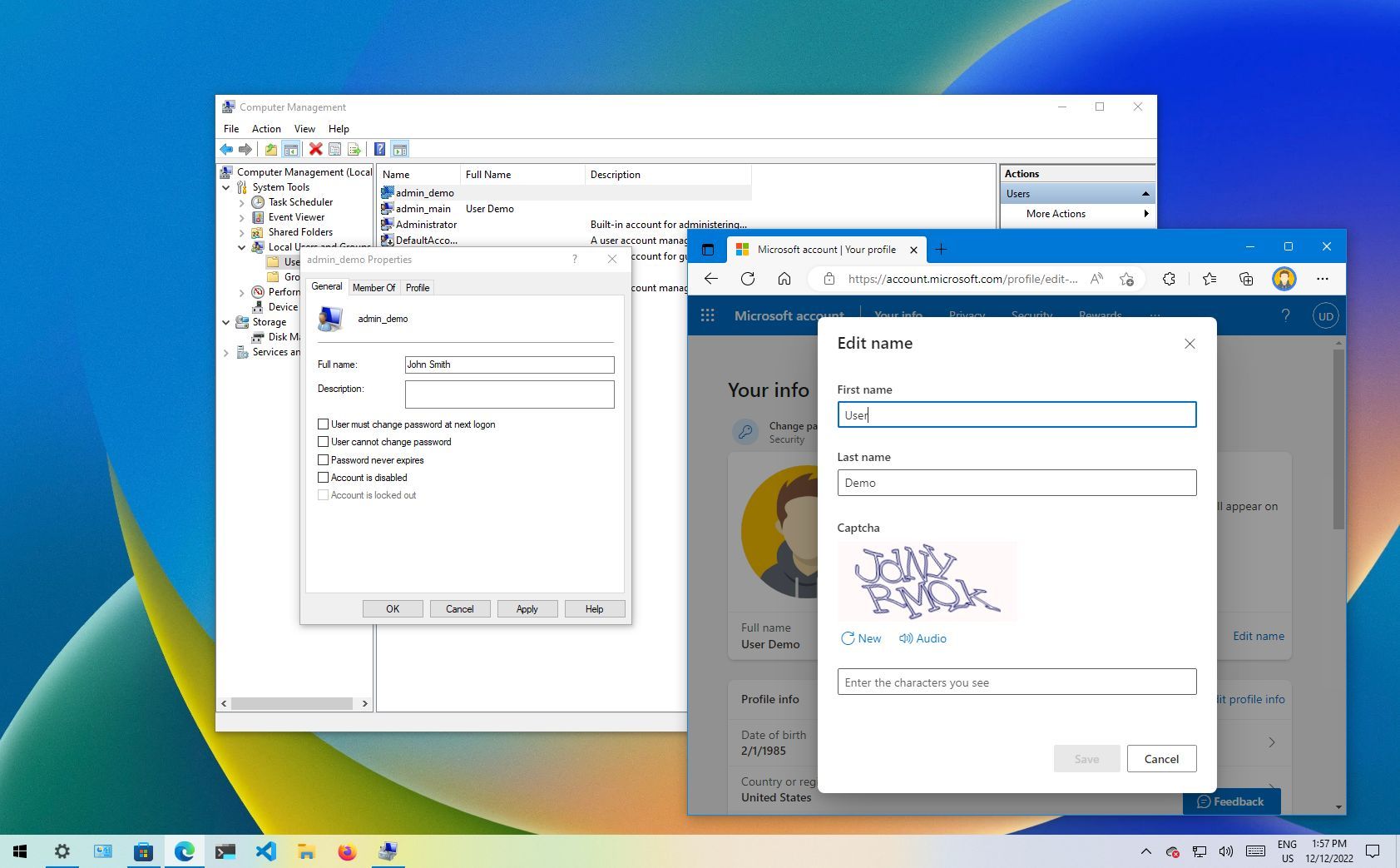Refresh the captcha with New
Viewport: 1400px width, 868px height.
coord(861,638)
